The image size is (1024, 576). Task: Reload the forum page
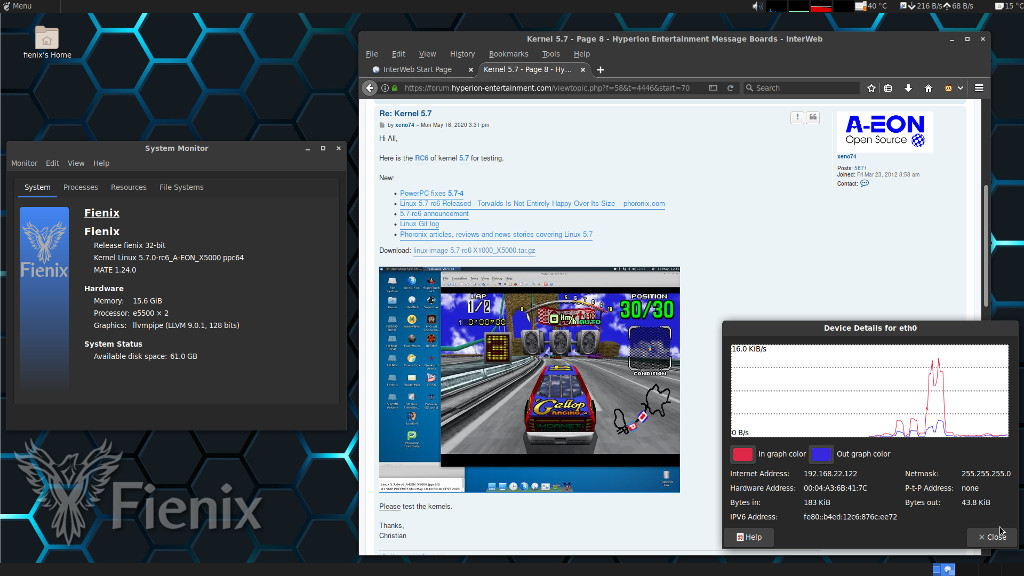tap(730, 88)
